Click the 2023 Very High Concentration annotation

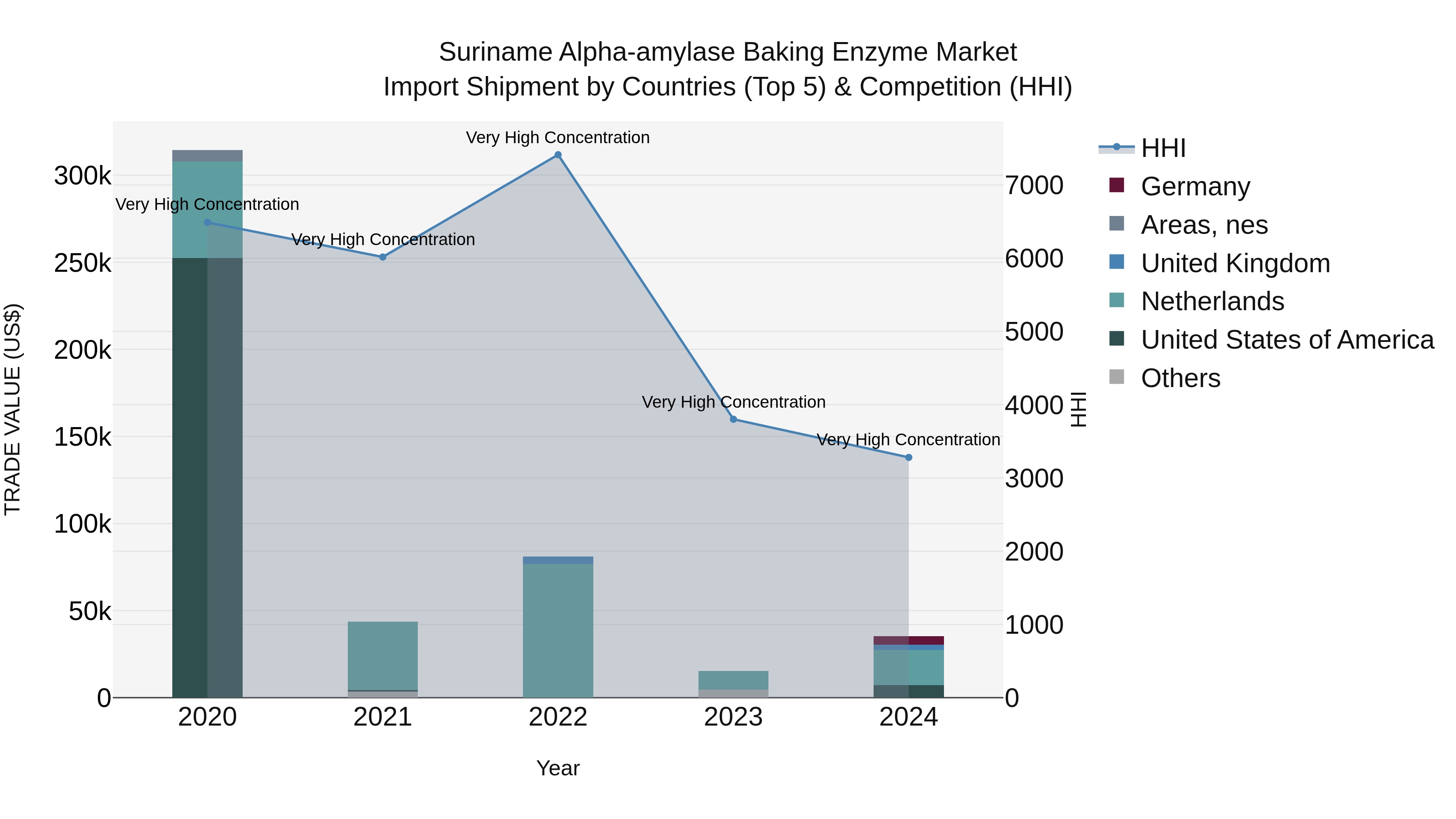733,402
